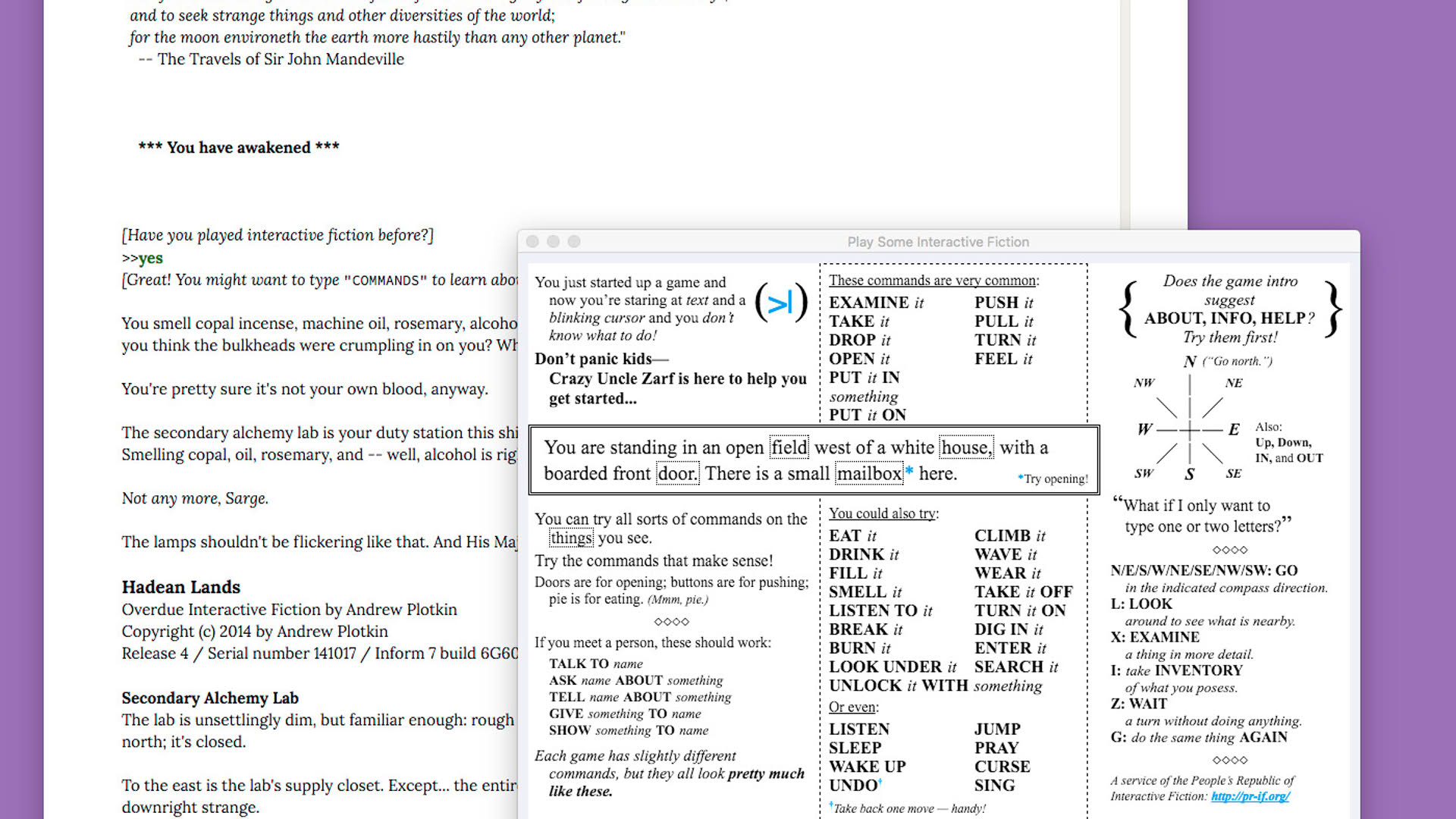The image size is (1456, 819).
Task: Click 'These commands are very common' heading
Action: pos(933,281)
